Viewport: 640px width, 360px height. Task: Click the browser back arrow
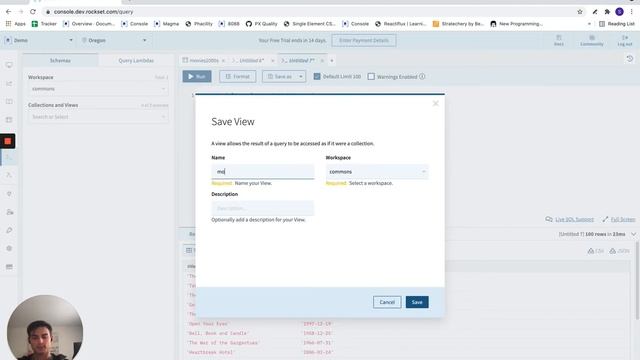coord(8,12)
